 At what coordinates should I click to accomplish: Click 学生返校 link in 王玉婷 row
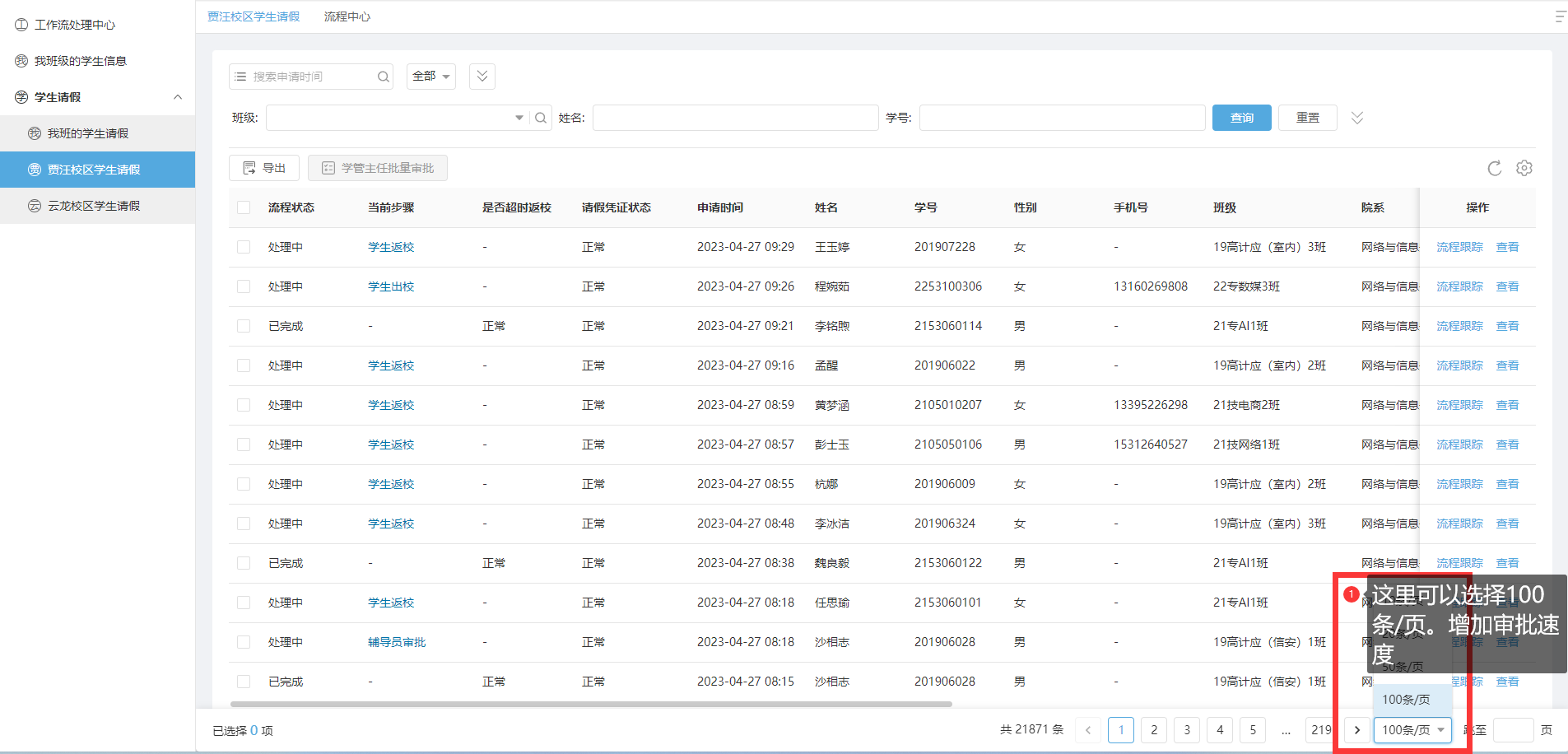391,247
